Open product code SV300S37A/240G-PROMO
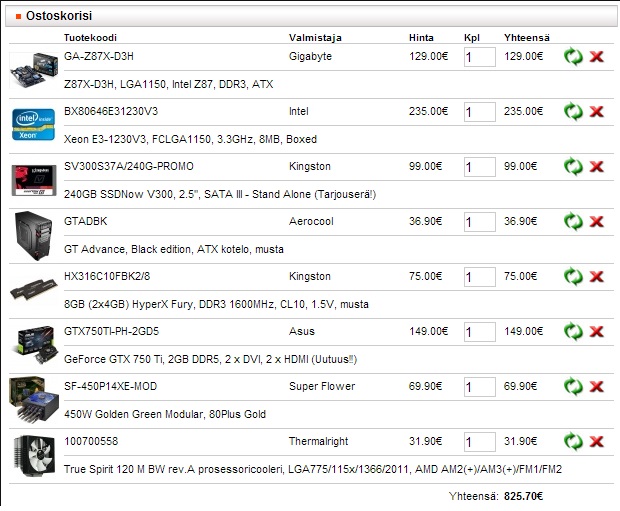The image size is (620, 511). [129, 167]
